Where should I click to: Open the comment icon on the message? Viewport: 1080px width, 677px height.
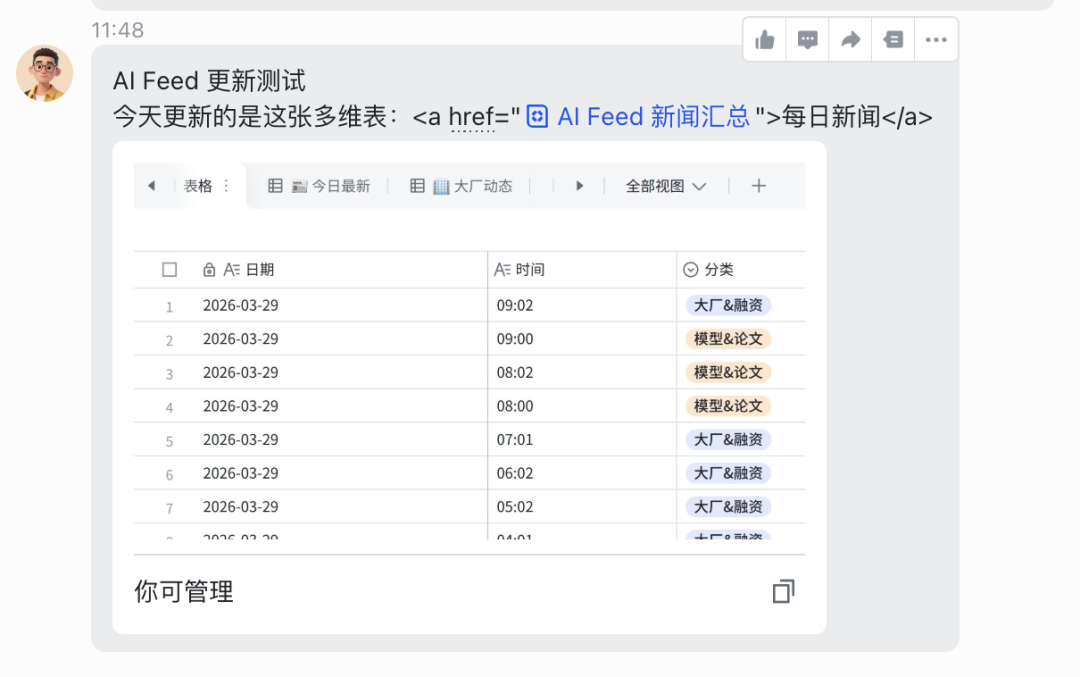pyautogui.click(x=807, y=40)
